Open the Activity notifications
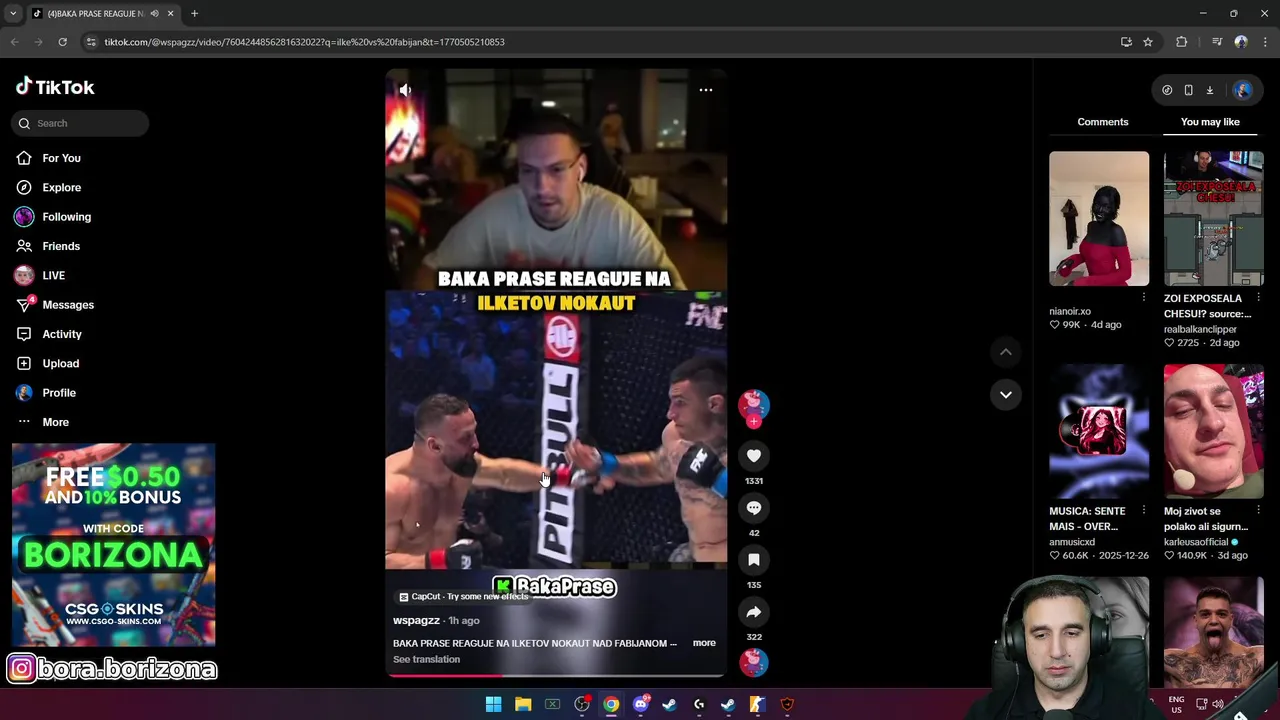The width and height of the screenshot is (1280, 720). [62, 334]
